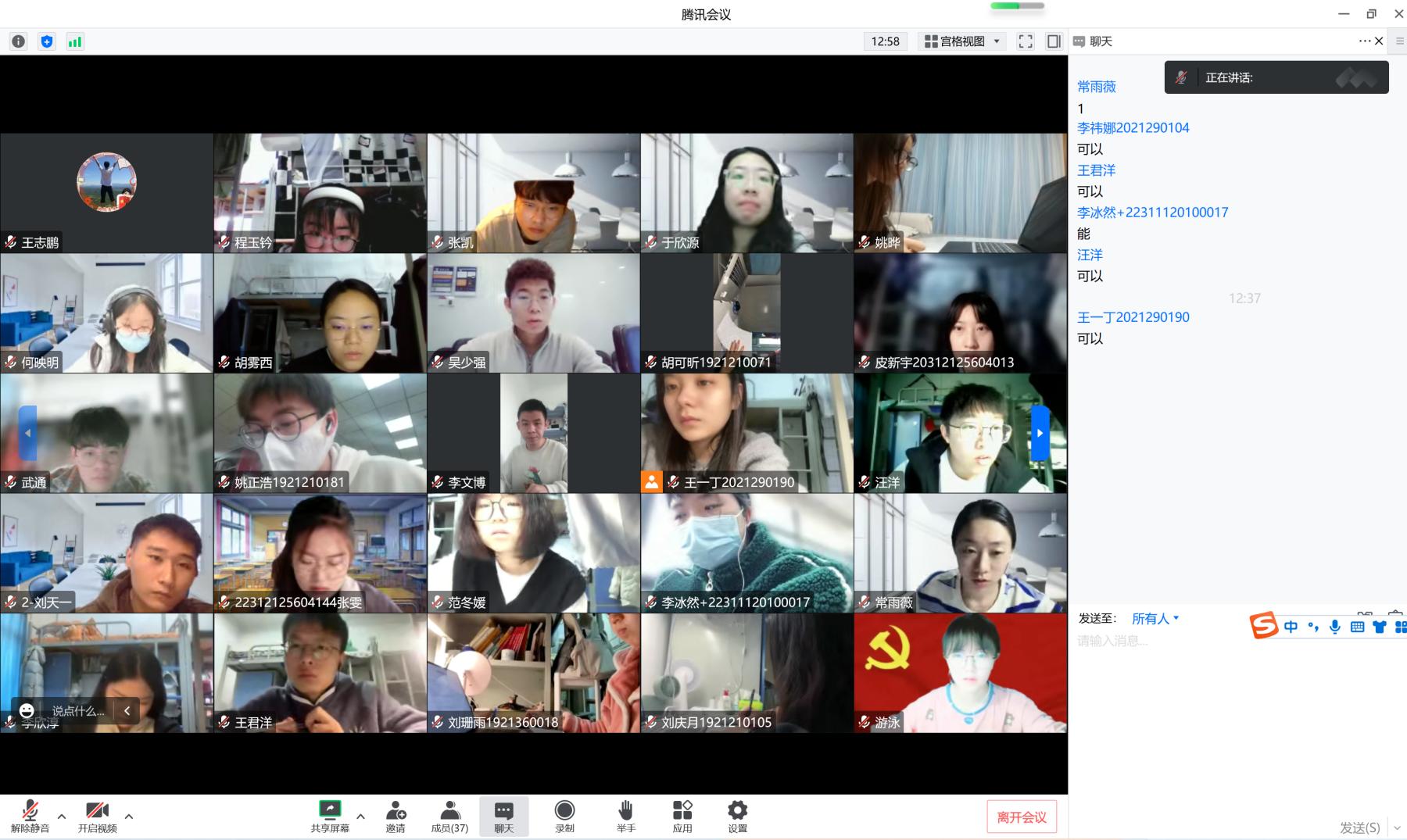Open the 所有人 recipient dropdown
Image resolution: width=1407 pixels, height=840 pixels.
coord(1155,618)
